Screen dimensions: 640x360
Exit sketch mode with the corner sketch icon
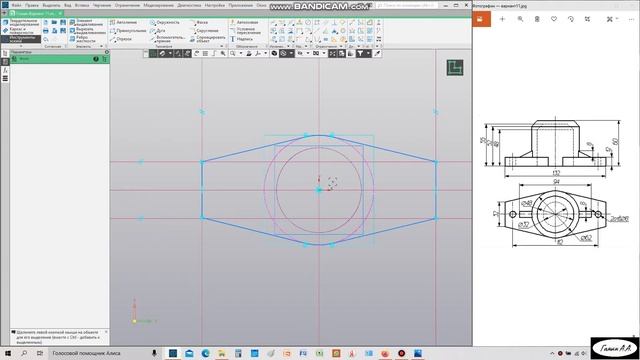coord(455,68)
